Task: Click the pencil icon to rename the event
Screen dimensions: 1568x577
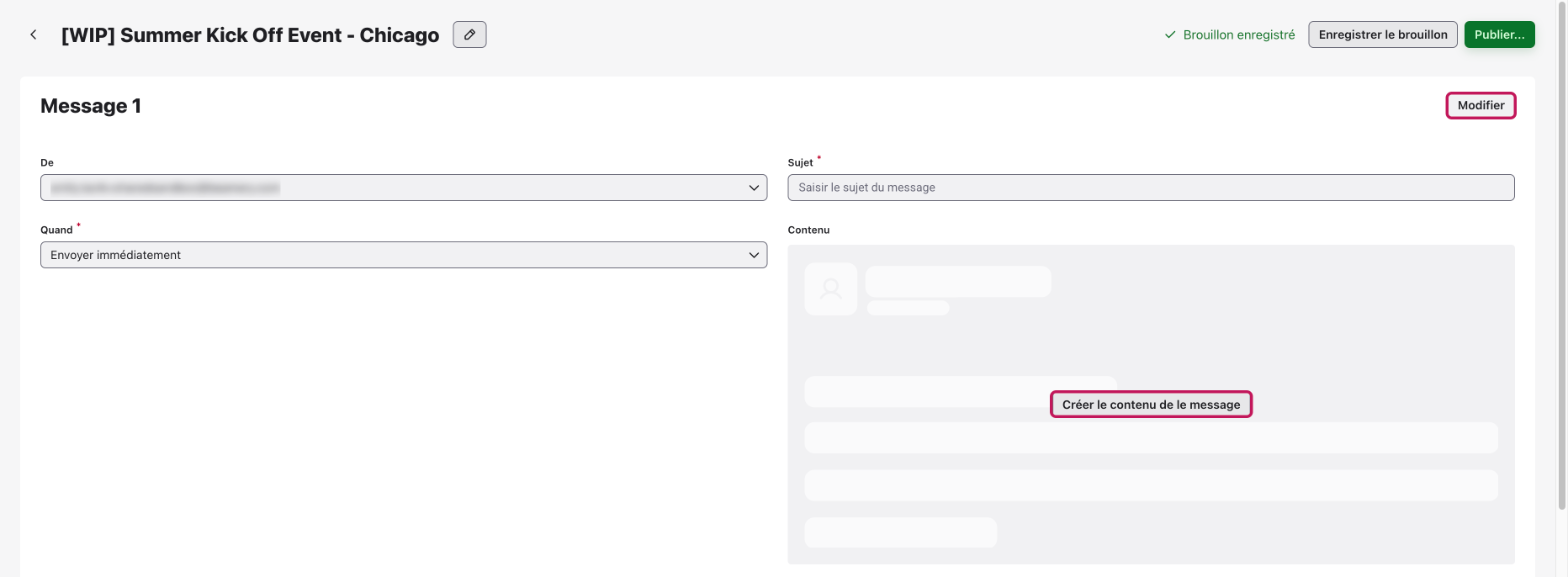Action: click(470, 35)
